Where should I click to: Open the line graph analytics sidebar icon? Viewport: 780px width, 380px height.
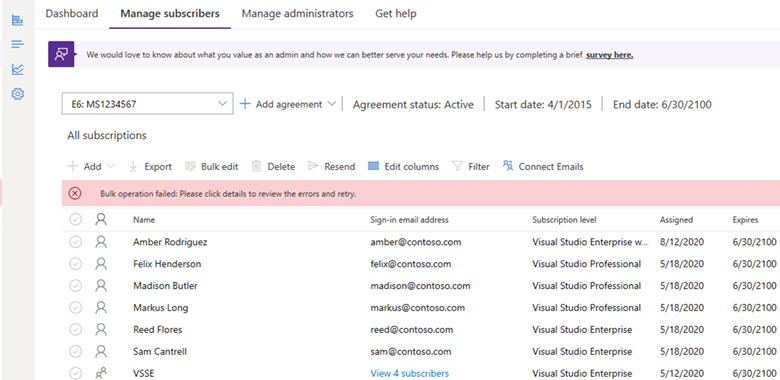point(17,69)
